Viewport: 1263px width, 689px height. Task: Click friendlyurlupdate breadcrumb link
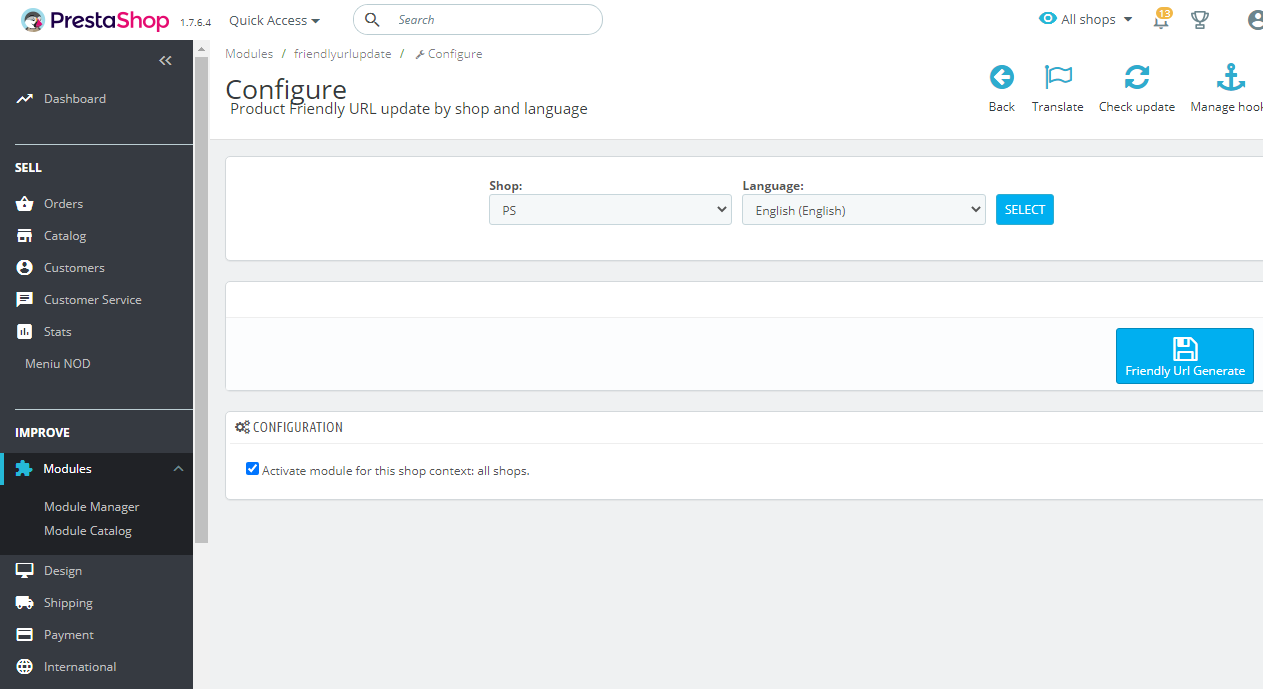[343, 54]
